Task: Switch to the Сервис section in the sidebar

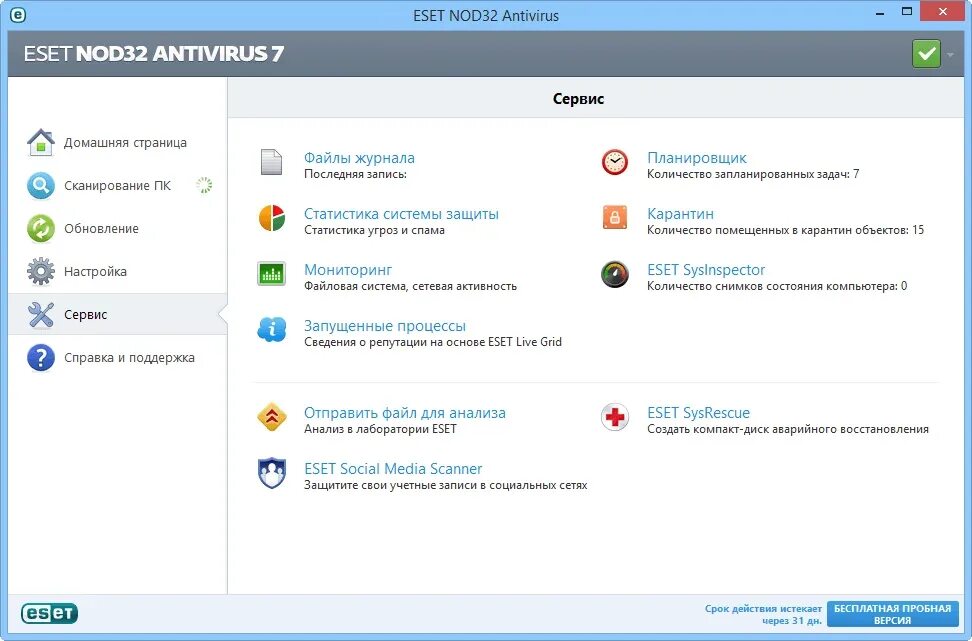Action: (x=85, y=314)
